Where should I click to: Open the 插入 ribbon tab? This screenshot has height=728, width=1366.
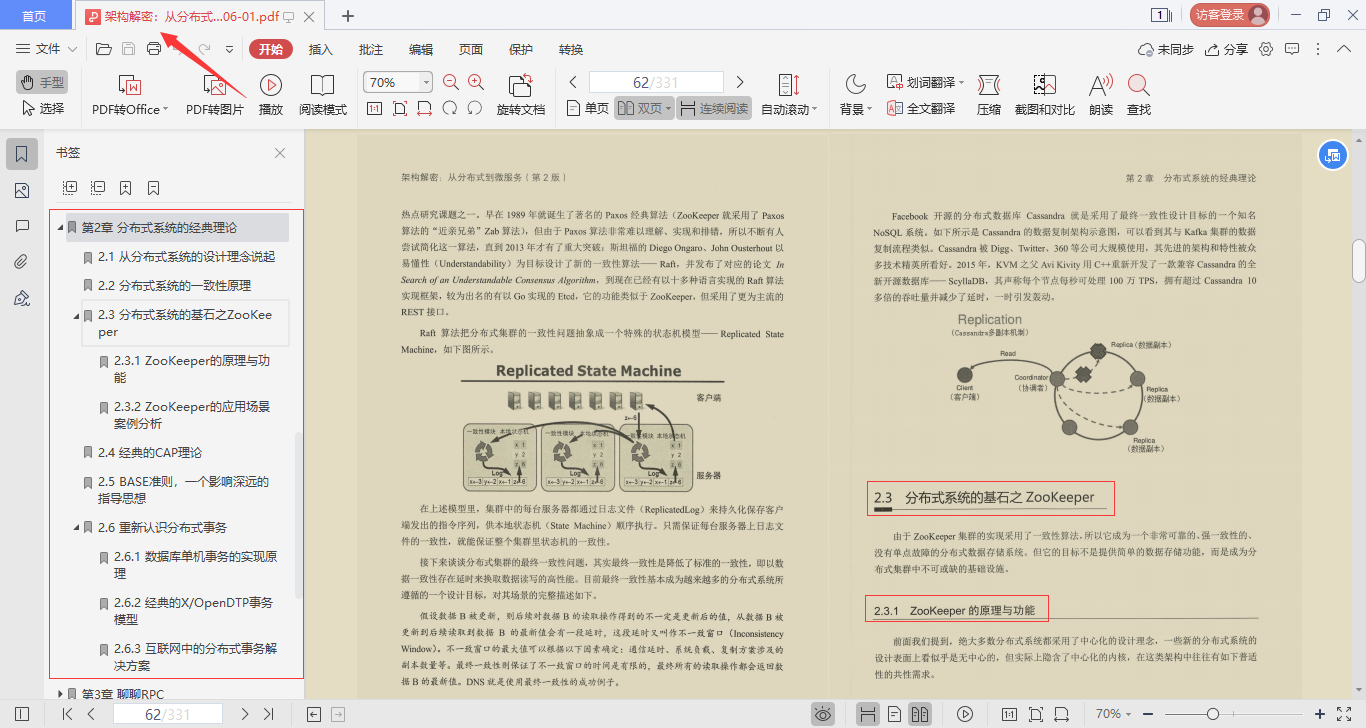coord(321,49)
